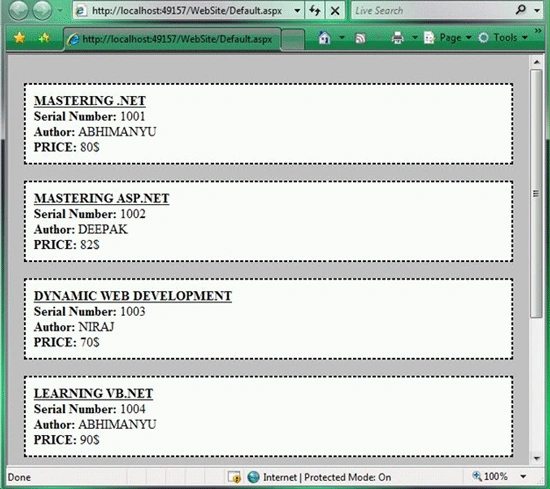The image size is (550, 489).
Task: Click the PRICE 70$ text
Action: click(x=67, y=342)
